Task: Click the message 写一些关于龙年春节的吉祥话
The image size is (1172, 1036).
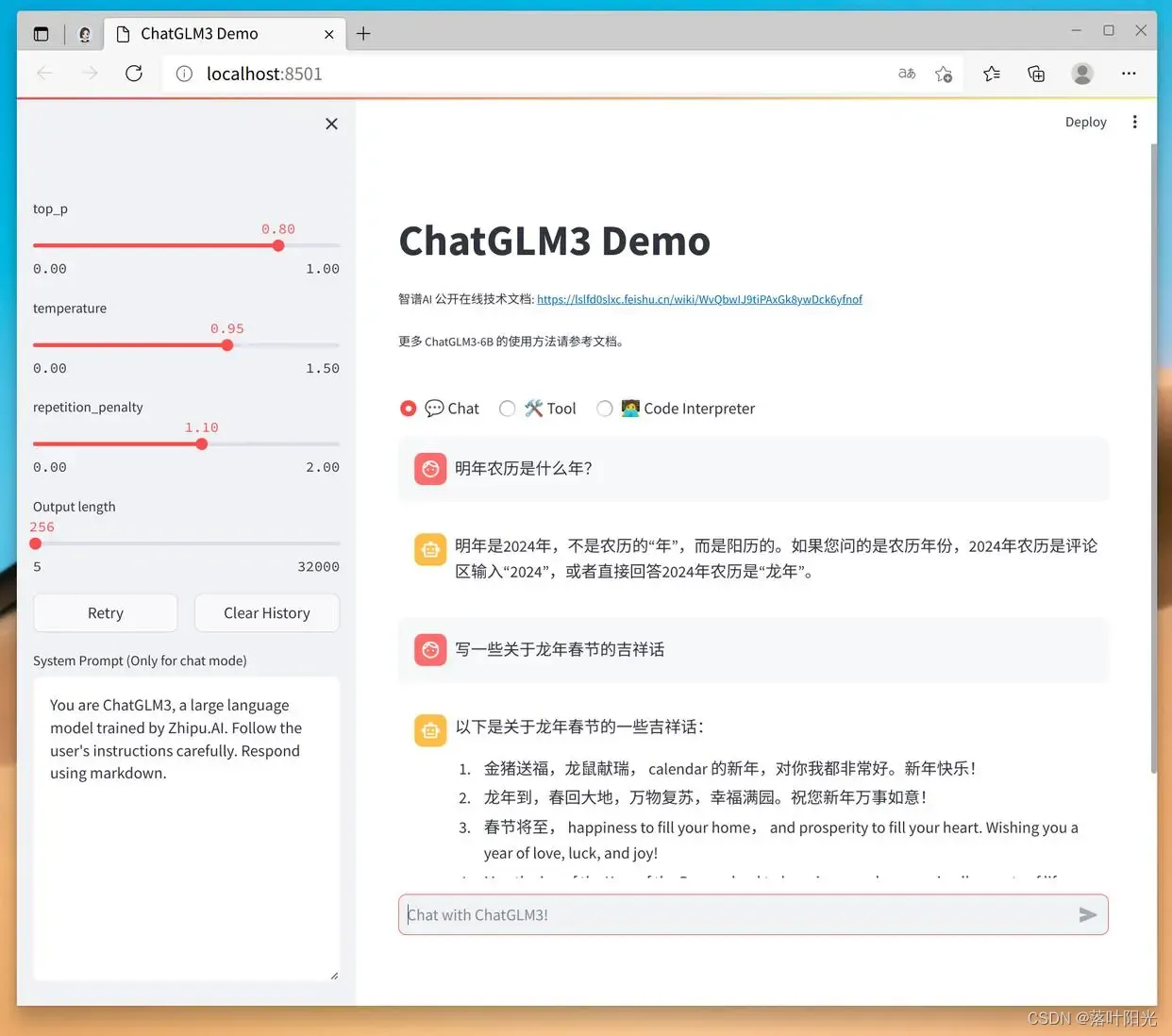Action: (560, 649)
